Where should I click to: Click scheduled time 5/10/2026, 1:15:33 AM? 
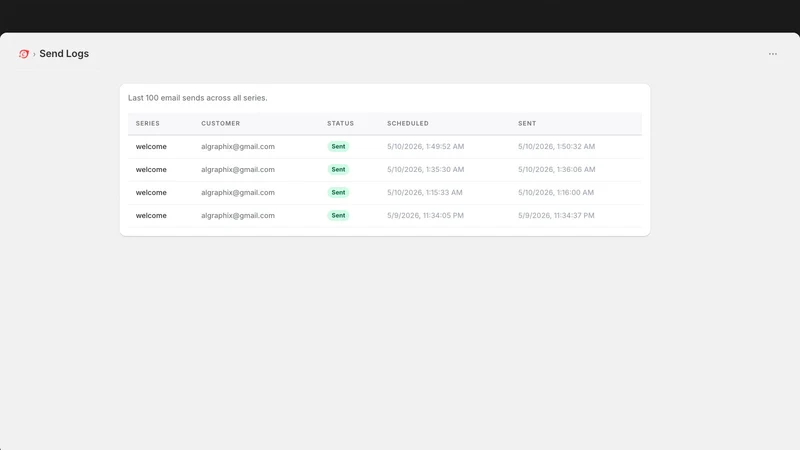click(x=424, y=192)
